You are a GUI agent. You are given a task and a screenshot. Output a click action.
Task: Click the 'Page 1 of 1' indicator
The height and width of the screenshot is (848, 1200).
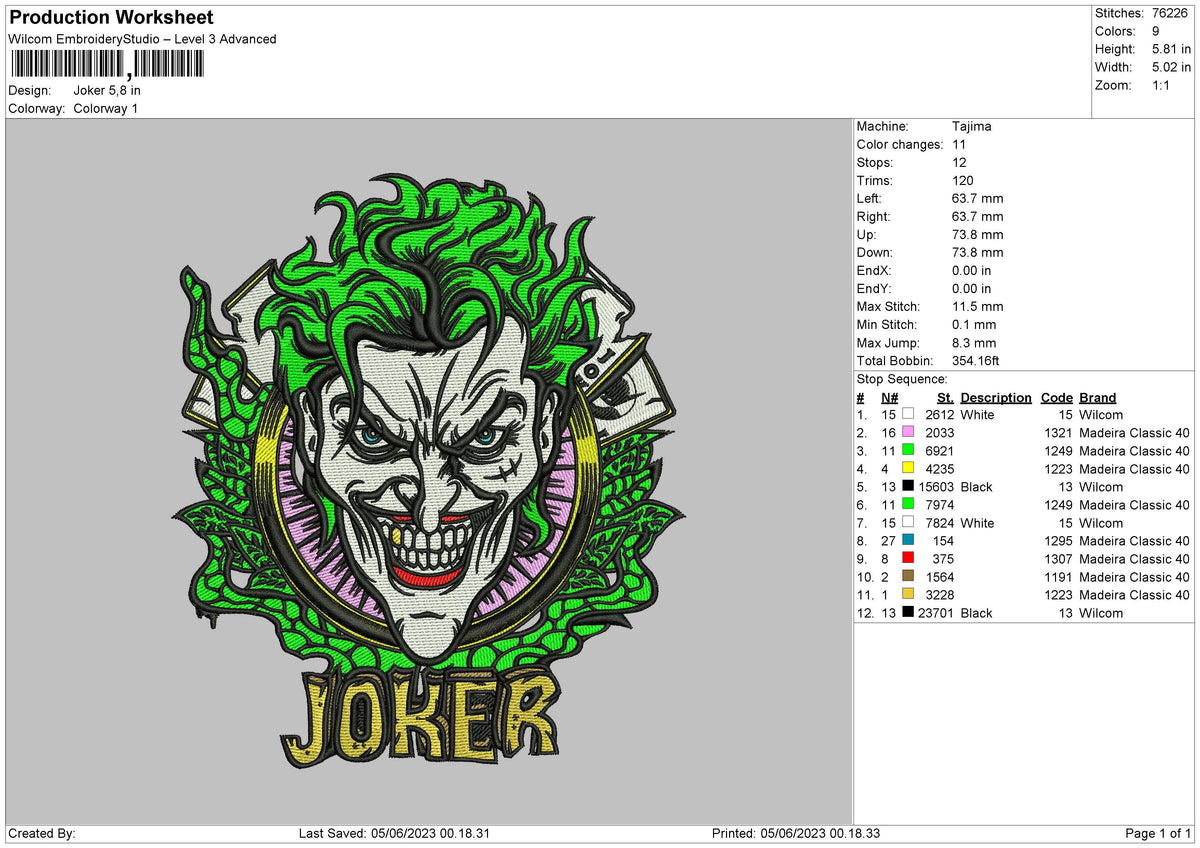click(1158, 834)
